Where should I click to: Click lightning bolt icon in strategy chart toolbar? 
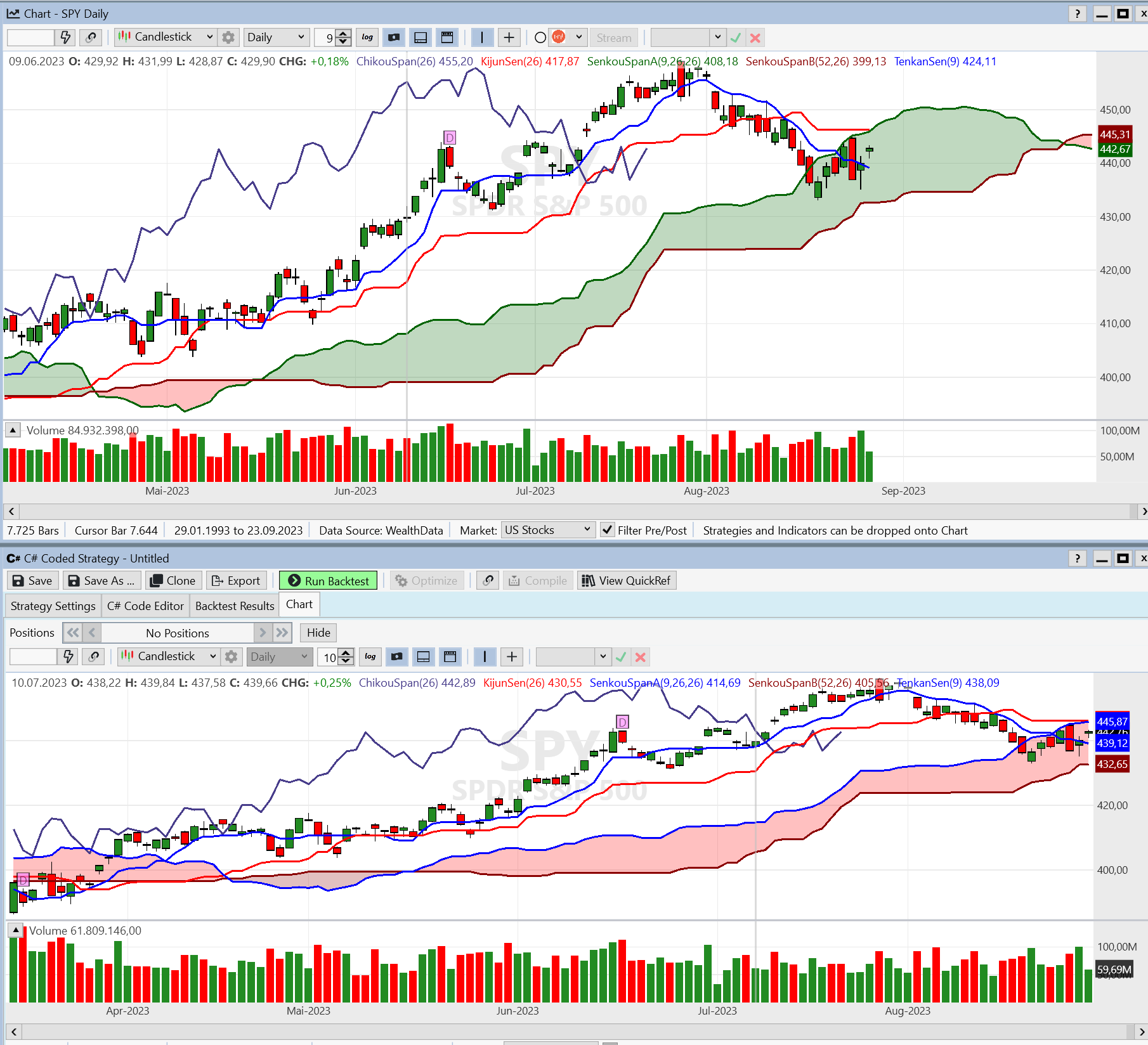coord(68,656)
